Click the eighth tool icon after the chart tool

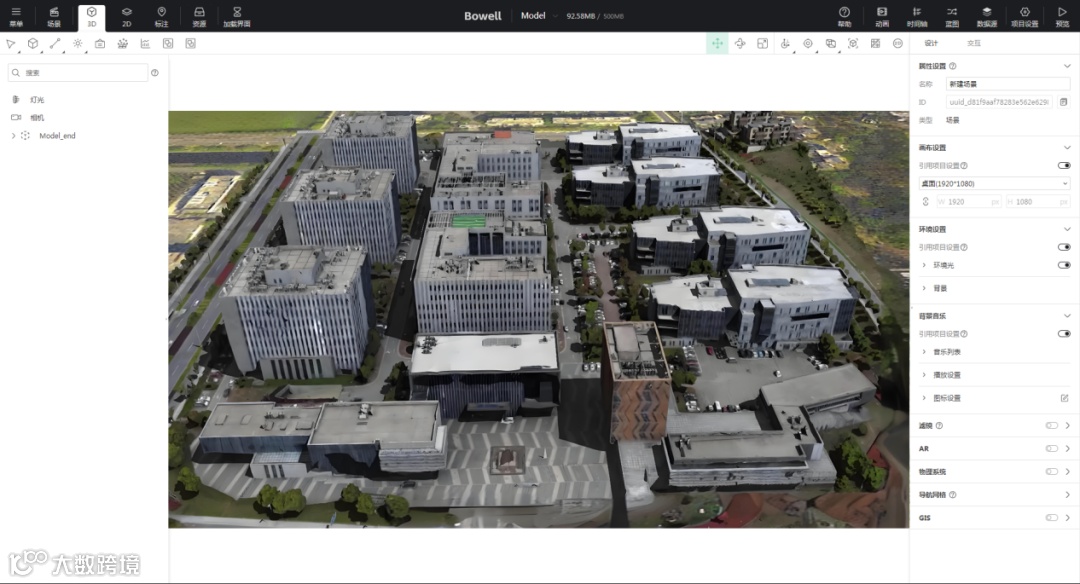(x=168, y=43)
